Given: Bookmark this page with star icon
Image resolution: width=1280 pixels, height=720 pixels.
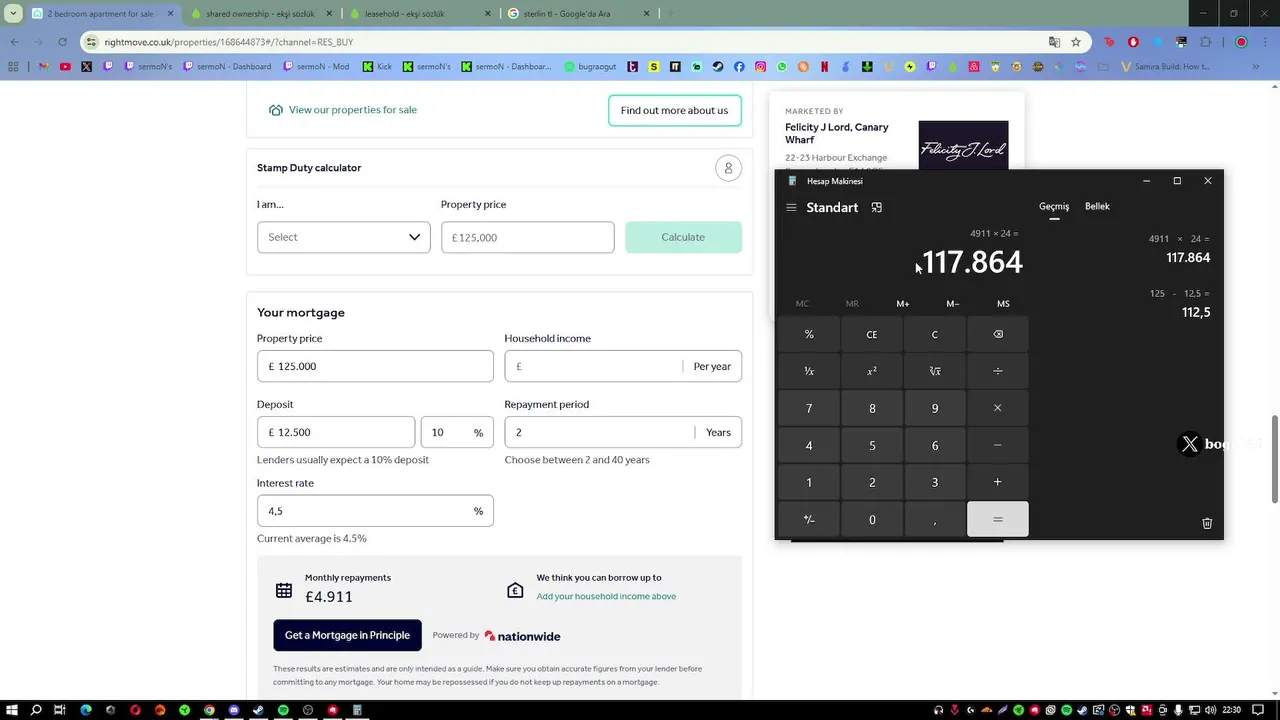Looking at the screenshot, I should (1076, 42).
